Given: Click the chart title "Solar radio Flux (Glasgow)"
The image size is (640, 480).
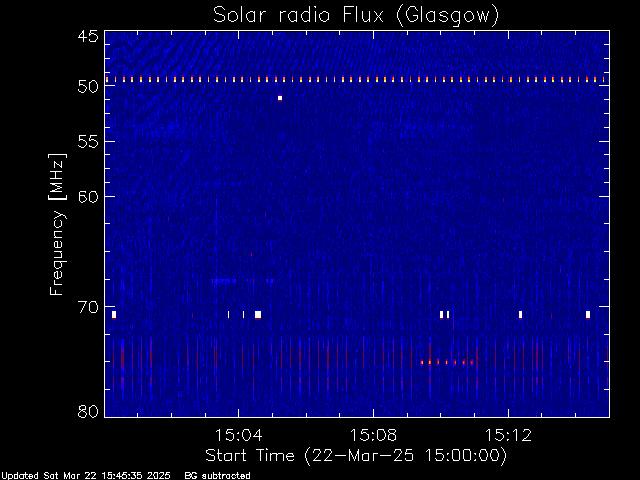Looking at the screenshot, I should pyautogui.click(x=356, y=16).
